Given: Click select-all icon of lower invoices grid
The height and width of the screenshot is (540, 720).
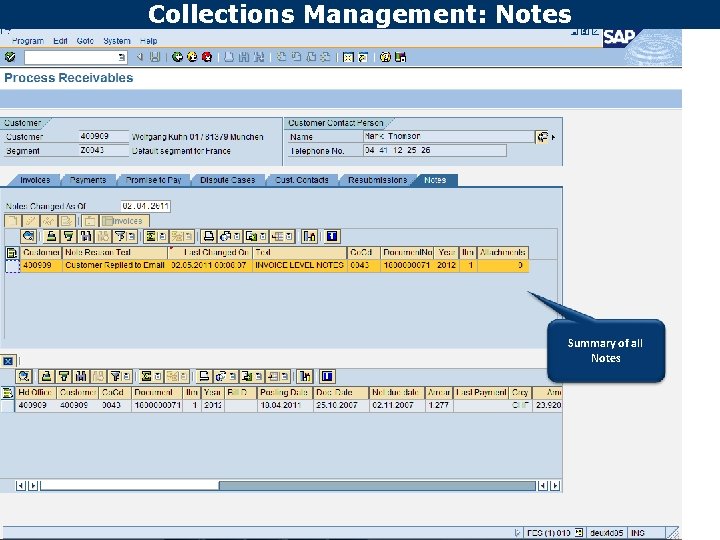Looking at the screenshot, I should 7,393.
